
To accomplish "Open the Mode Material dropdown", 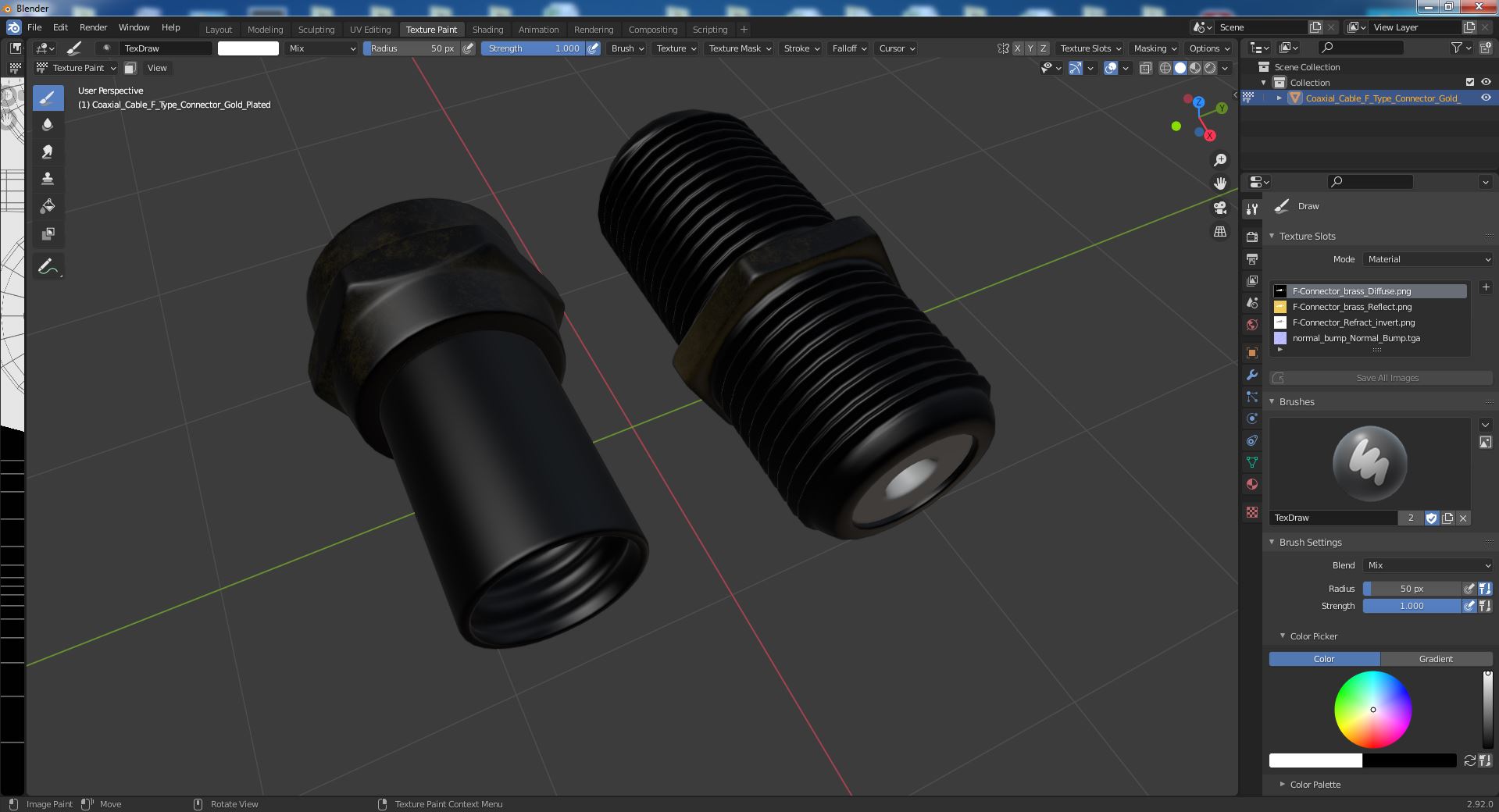I will click(1428, 259).
